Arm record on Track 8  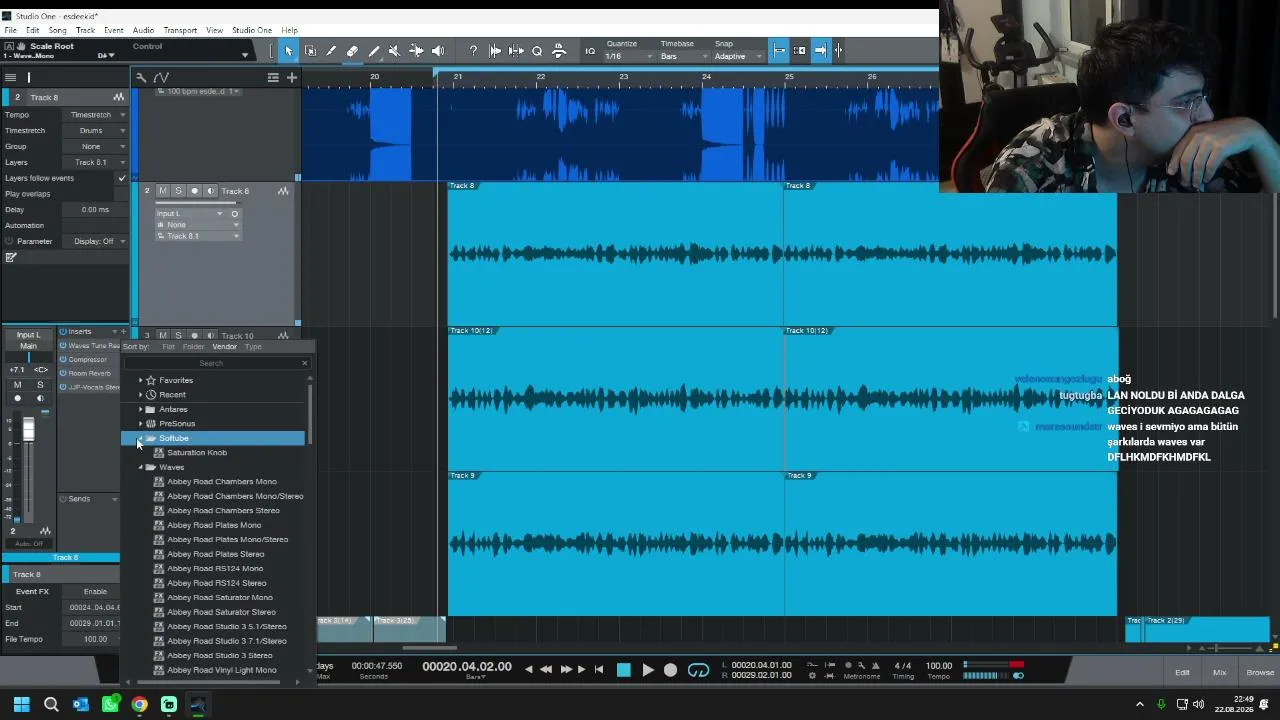(x=195, y=191)
